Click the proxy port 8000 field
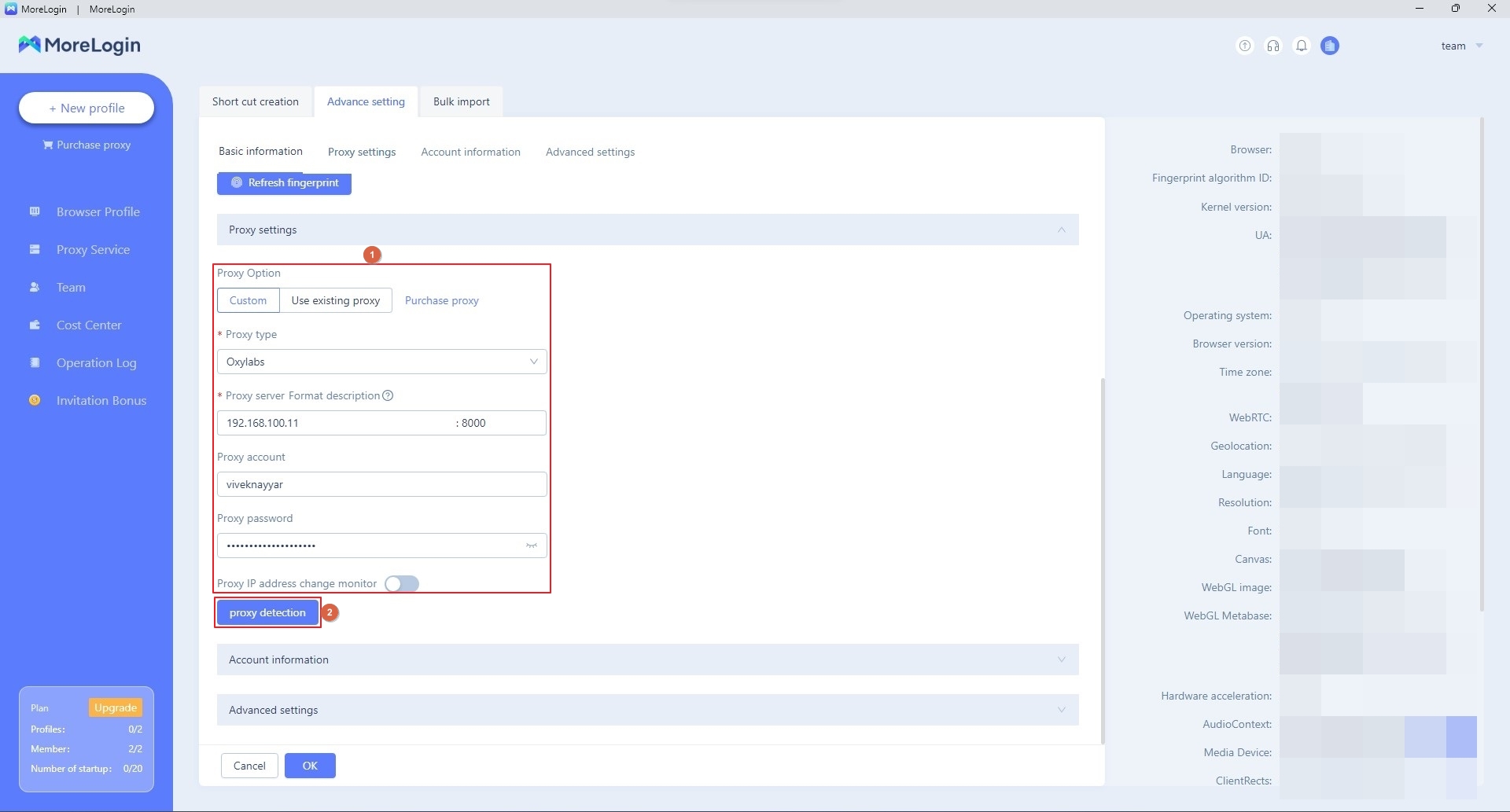1510x812 pixels. coord(500,423)
